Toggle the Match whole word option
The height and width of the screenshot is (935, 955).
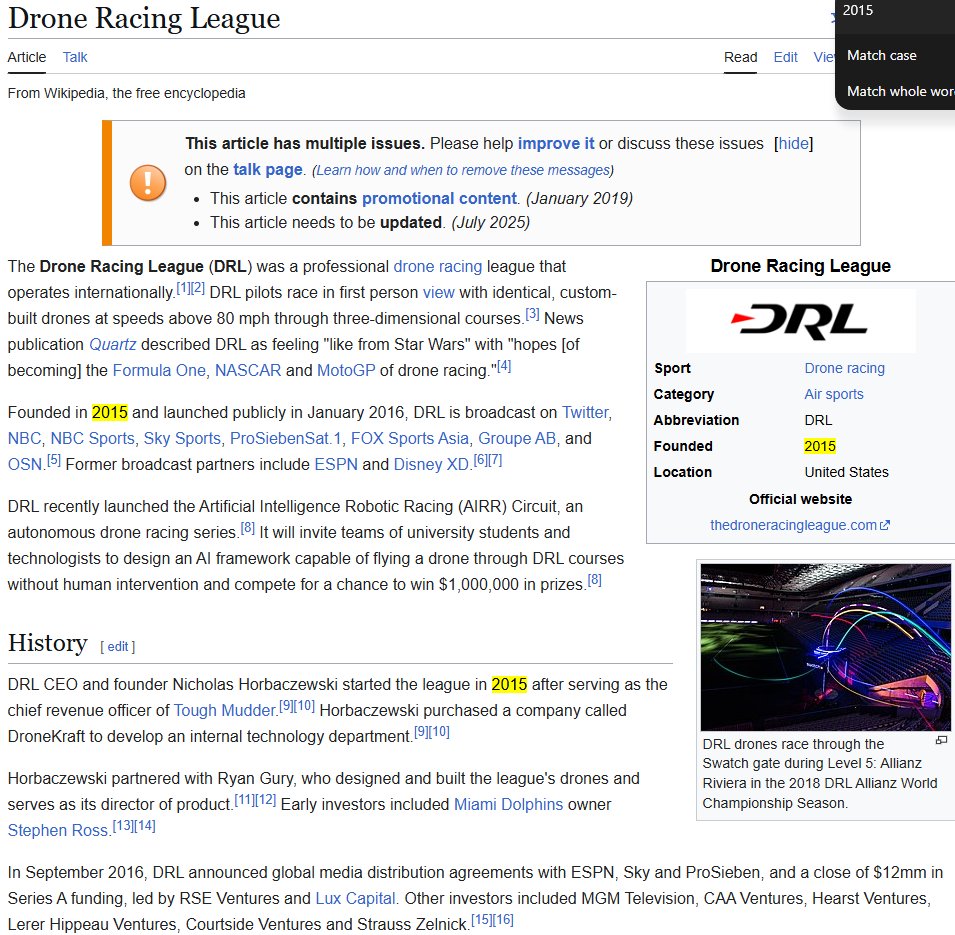901,91
